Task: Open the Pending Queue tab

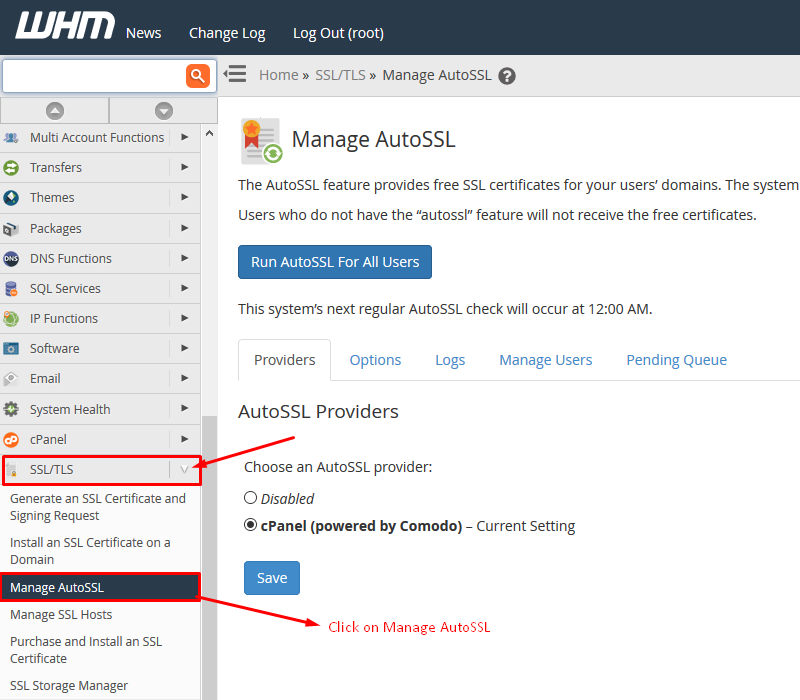Action: click(x=676, y=360)
